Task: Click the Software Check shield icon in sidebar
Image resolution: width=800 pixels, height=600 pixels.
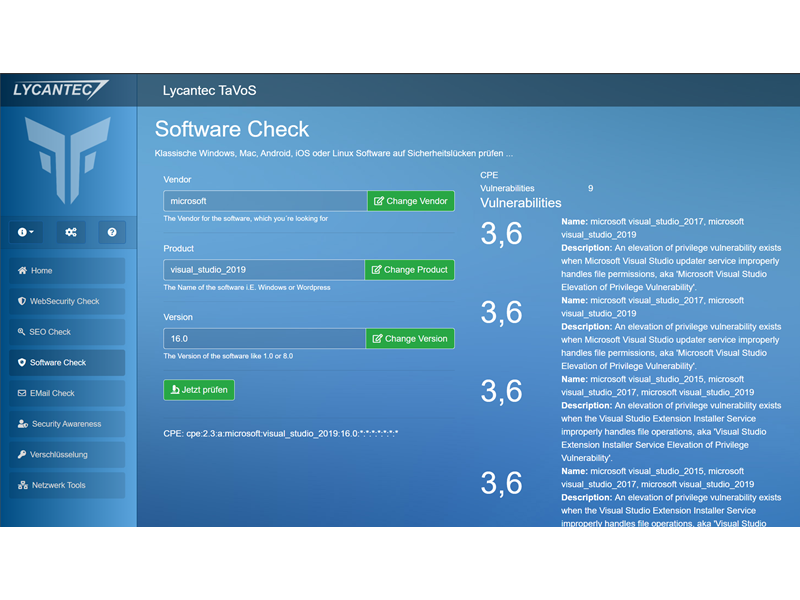Action: (x=22, y=362)
